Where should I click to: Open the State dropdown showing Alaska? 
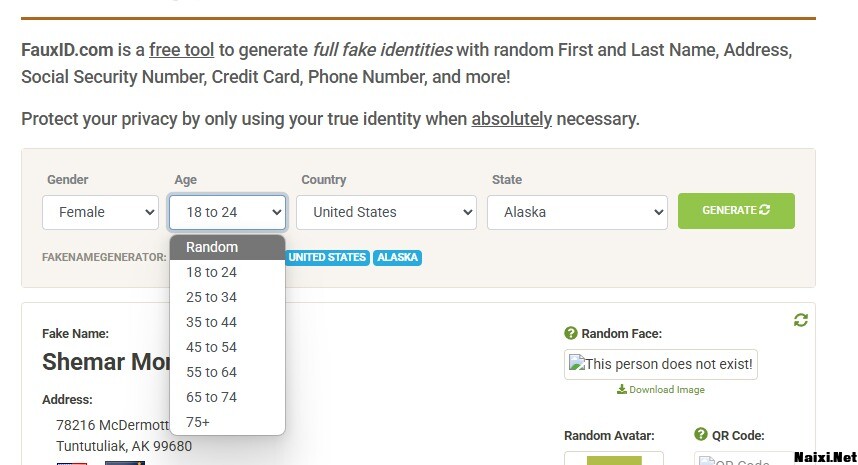click(577, 212)
